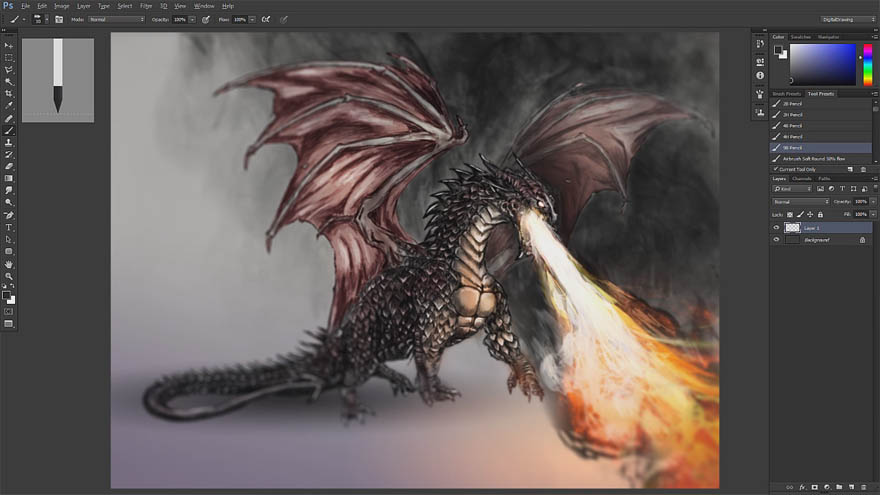Image resolution: width=880 pixels, height=495 pixels.
Task: Open the Window menu
Action: pos(204,6)
